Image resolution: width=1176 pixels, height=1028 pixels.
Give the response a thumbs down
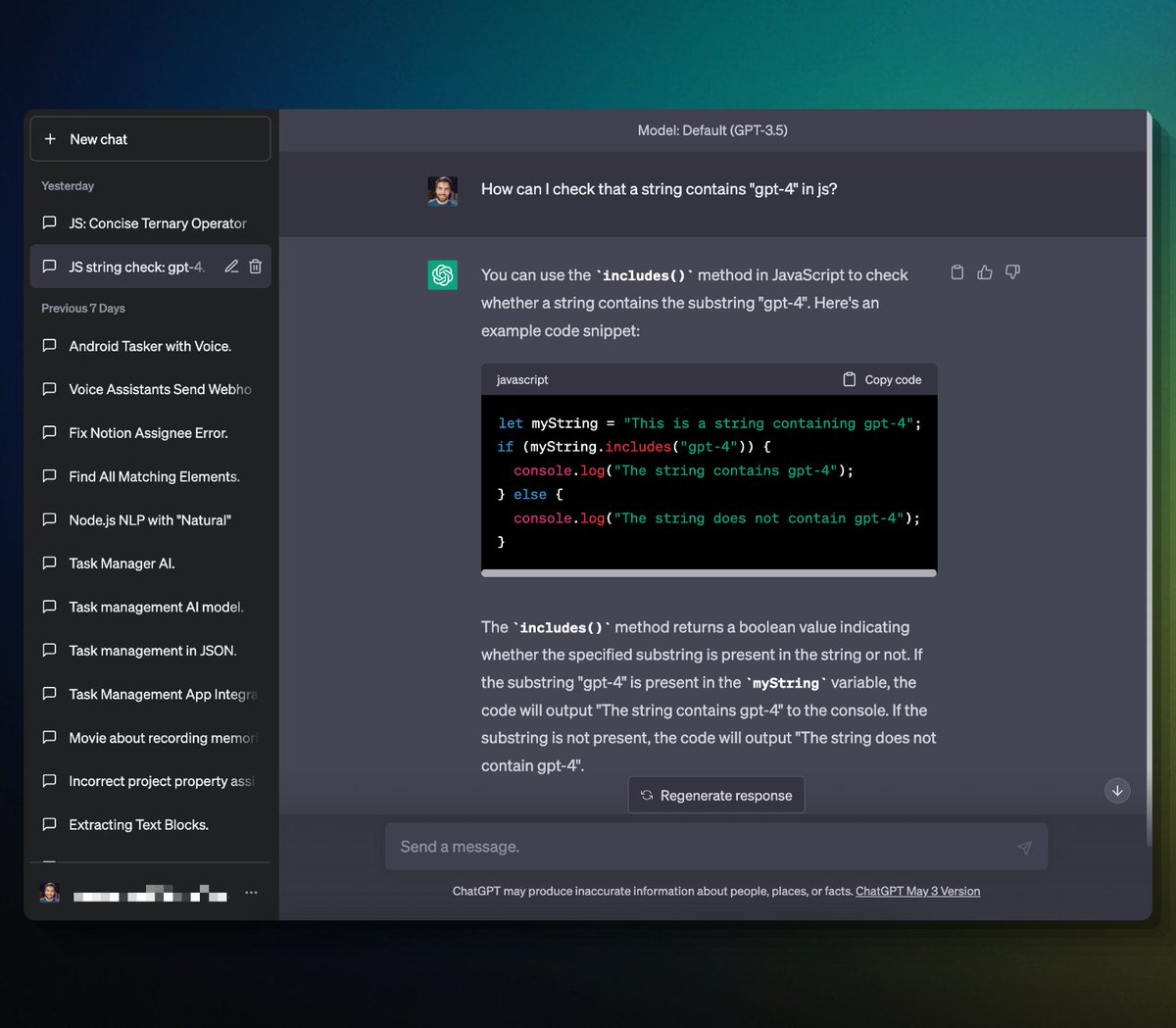pos(1012,271)
